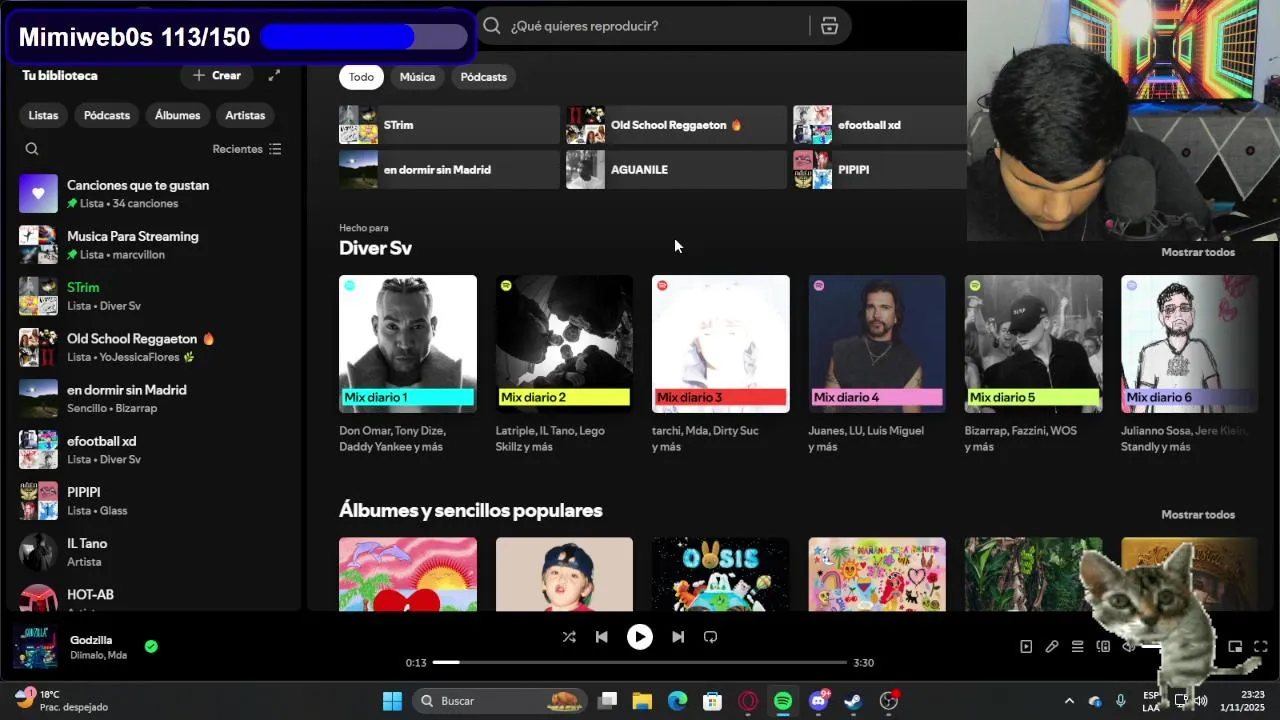Open efootball xd in library list

(155, 450)
